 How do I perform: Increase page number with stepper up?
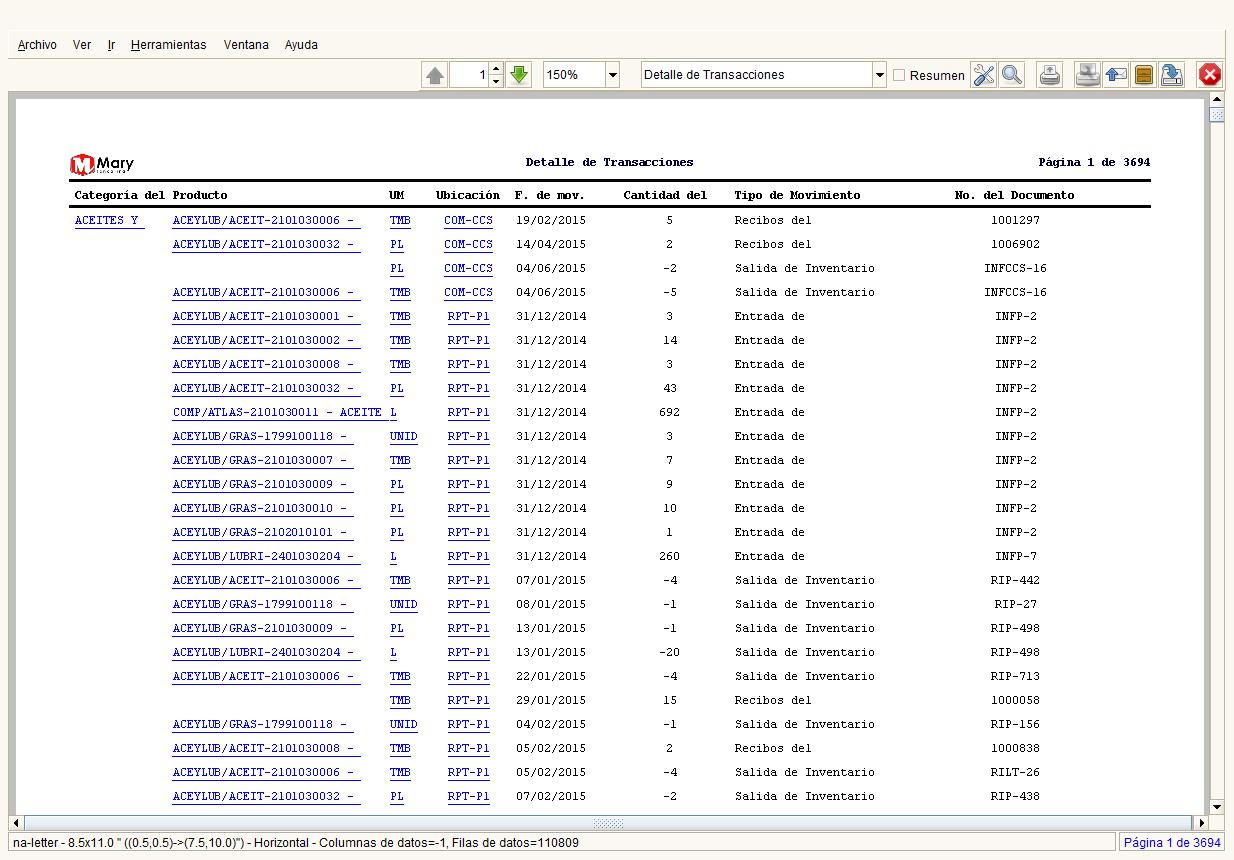pos(496,69)
